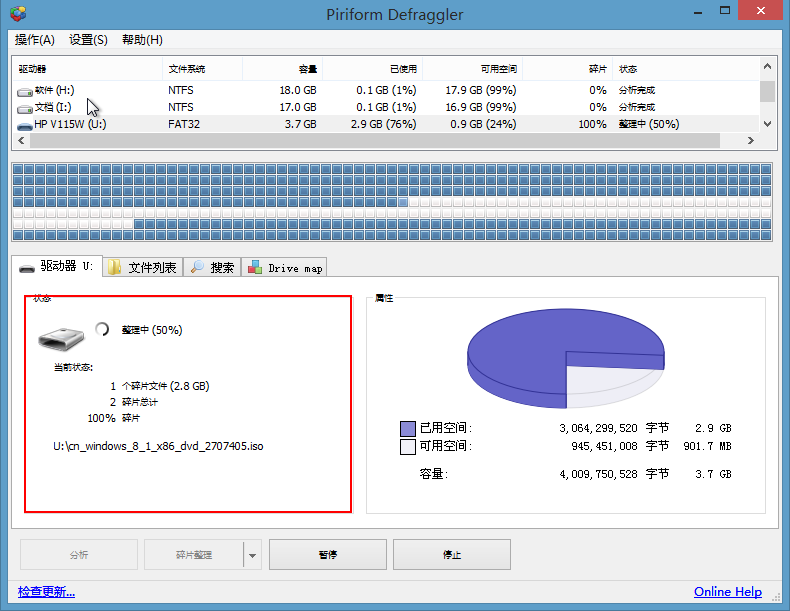Viewport: 790px width, 611px height.
Task: Click the 碎片整理 defrag button
Action: [x=193, y=555]
